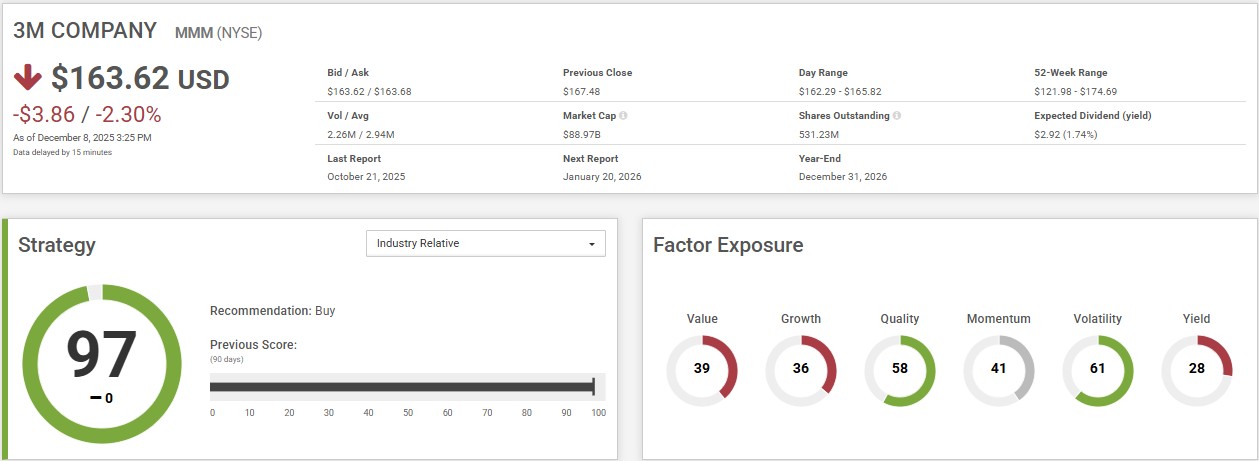Click the Shares Outstanding info icon
This screenshot has width=1259, height=461.
(896, 116)
